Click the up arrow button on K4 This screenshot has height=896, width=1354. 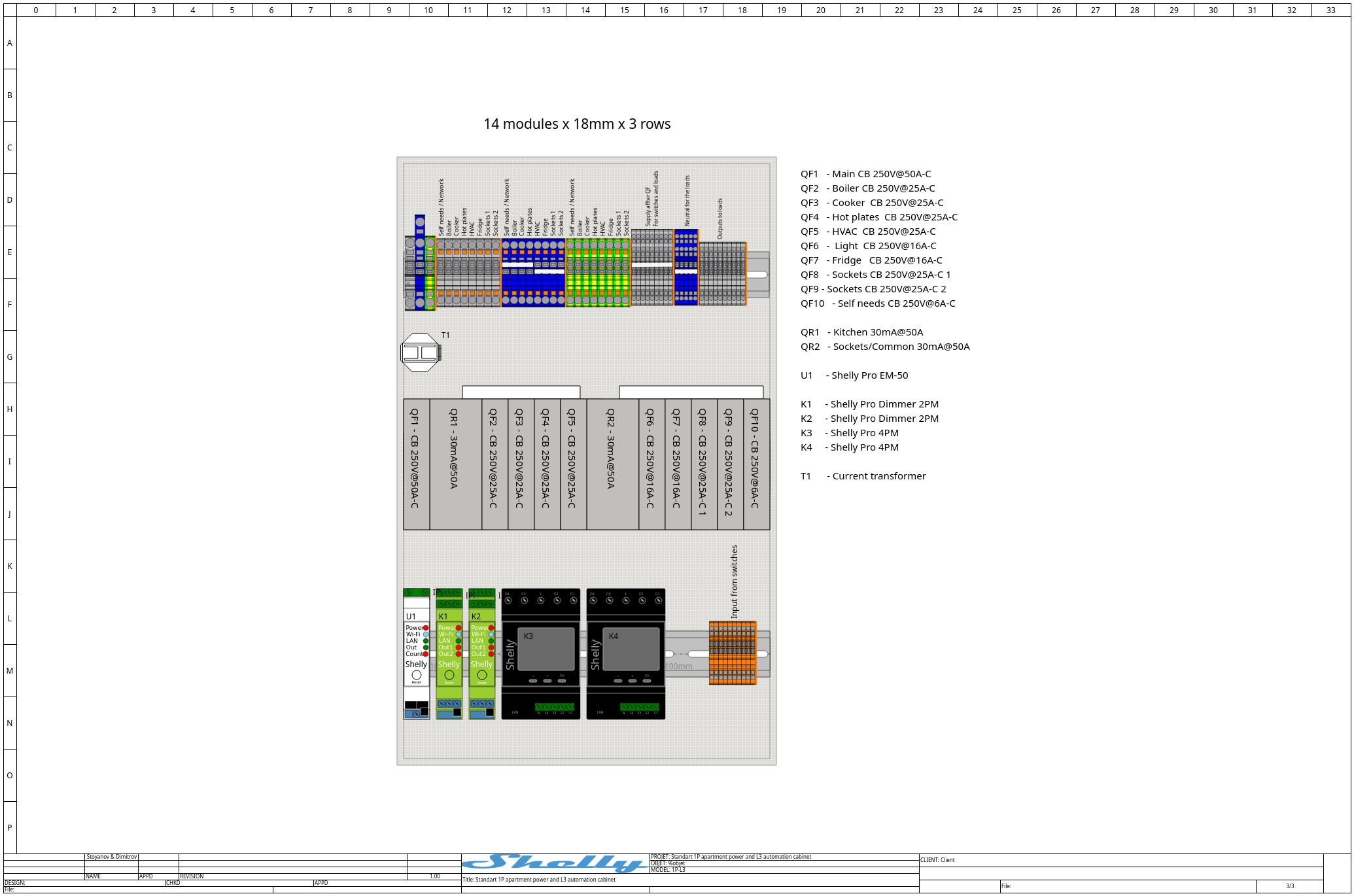(618, 680)
